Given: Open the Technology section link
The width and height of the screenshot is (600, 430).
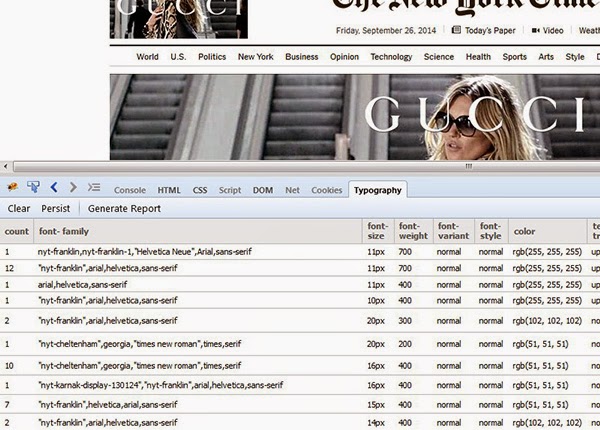Looking at the screenshot, I should [391, 57].
